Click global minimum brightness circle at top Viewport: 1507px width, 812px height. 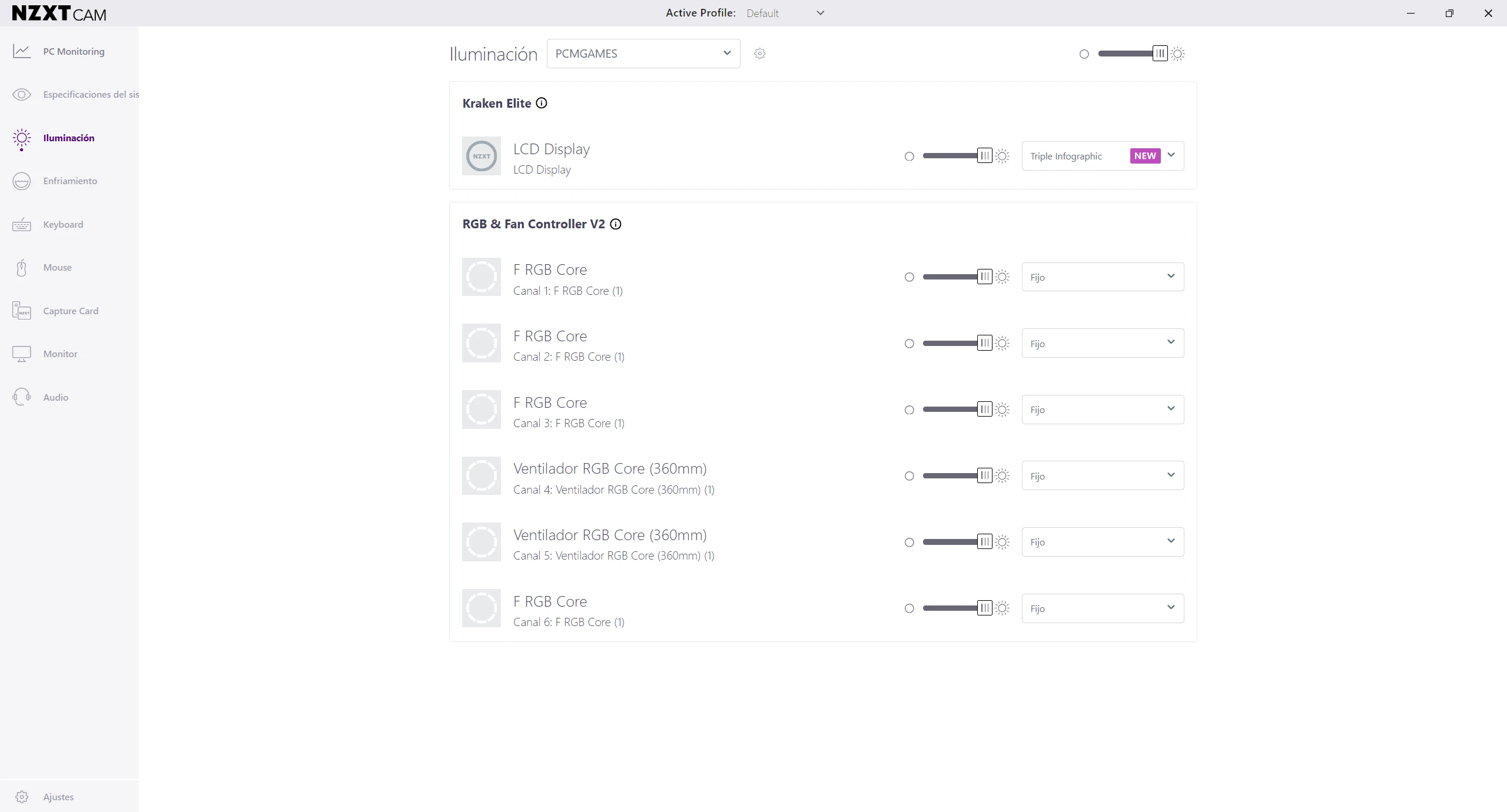pos(1084,54)
